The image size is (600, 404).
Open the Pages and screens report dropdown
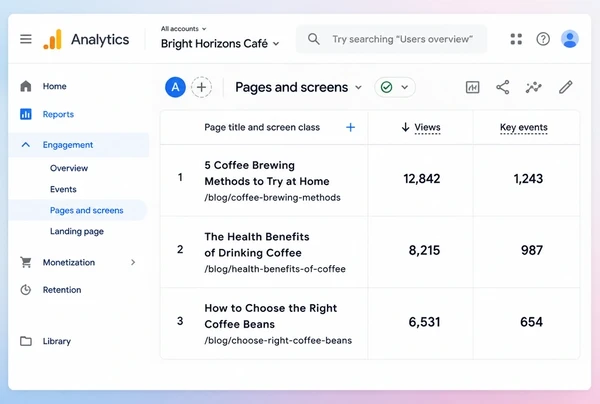(x=298, y=87)
